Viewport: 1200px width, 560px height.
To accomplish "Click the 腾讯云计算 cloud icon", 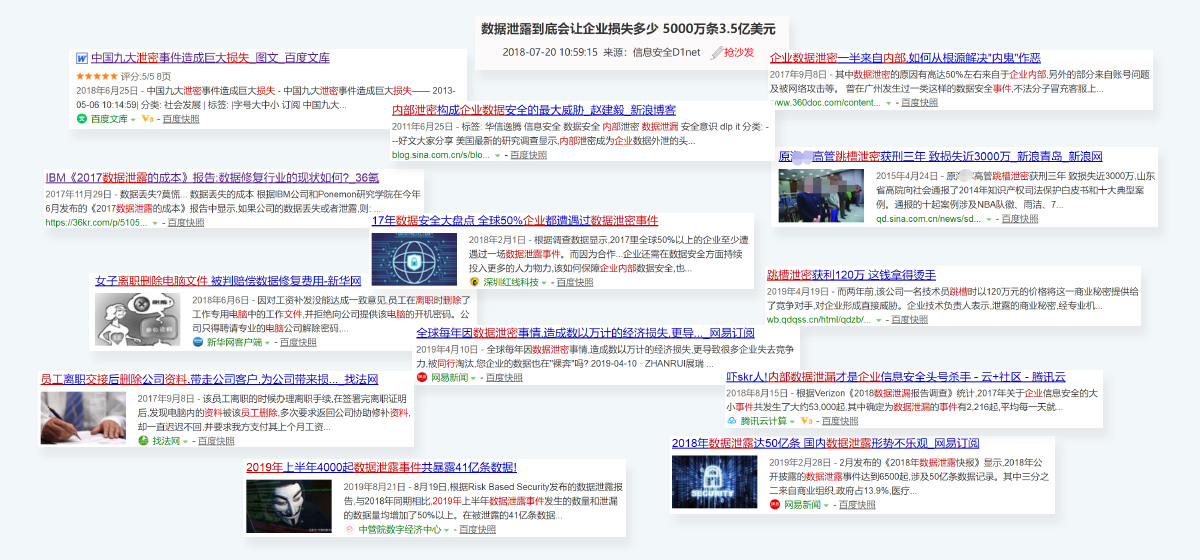I will pyautogui.click(x=732, y=421).
